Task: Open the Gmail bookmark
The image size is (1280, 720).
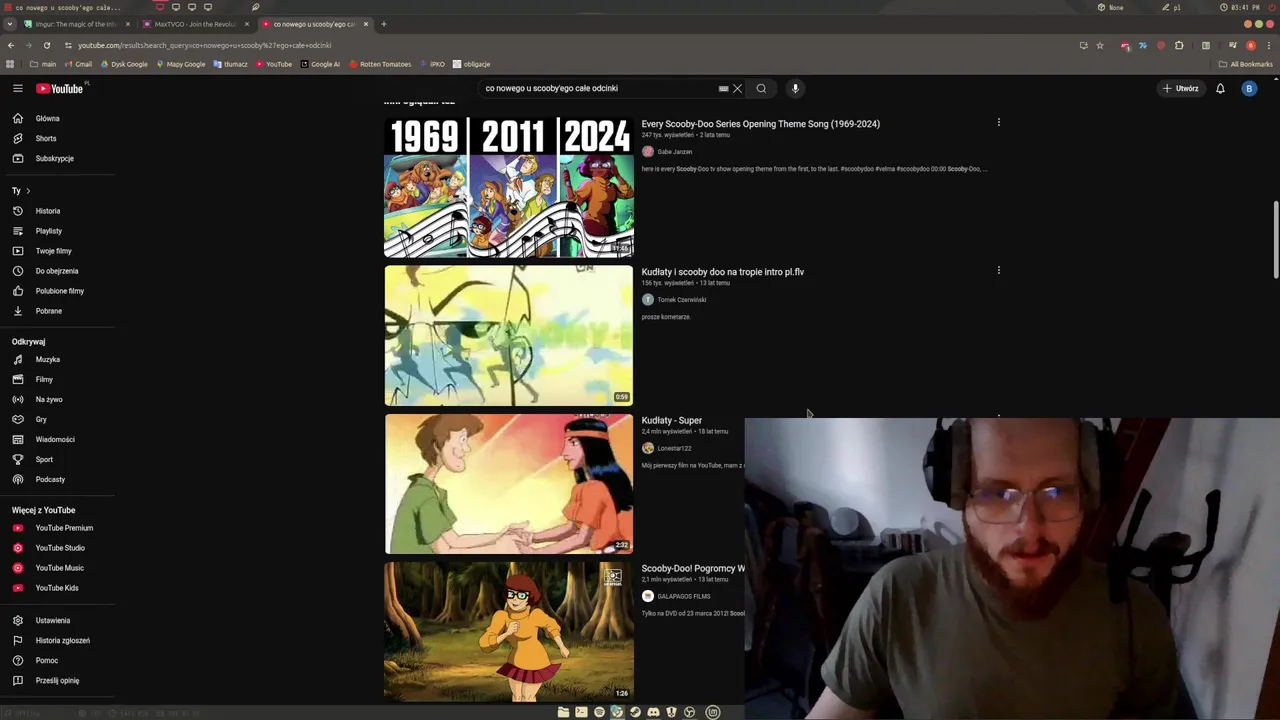Action: tap(77, 64)
